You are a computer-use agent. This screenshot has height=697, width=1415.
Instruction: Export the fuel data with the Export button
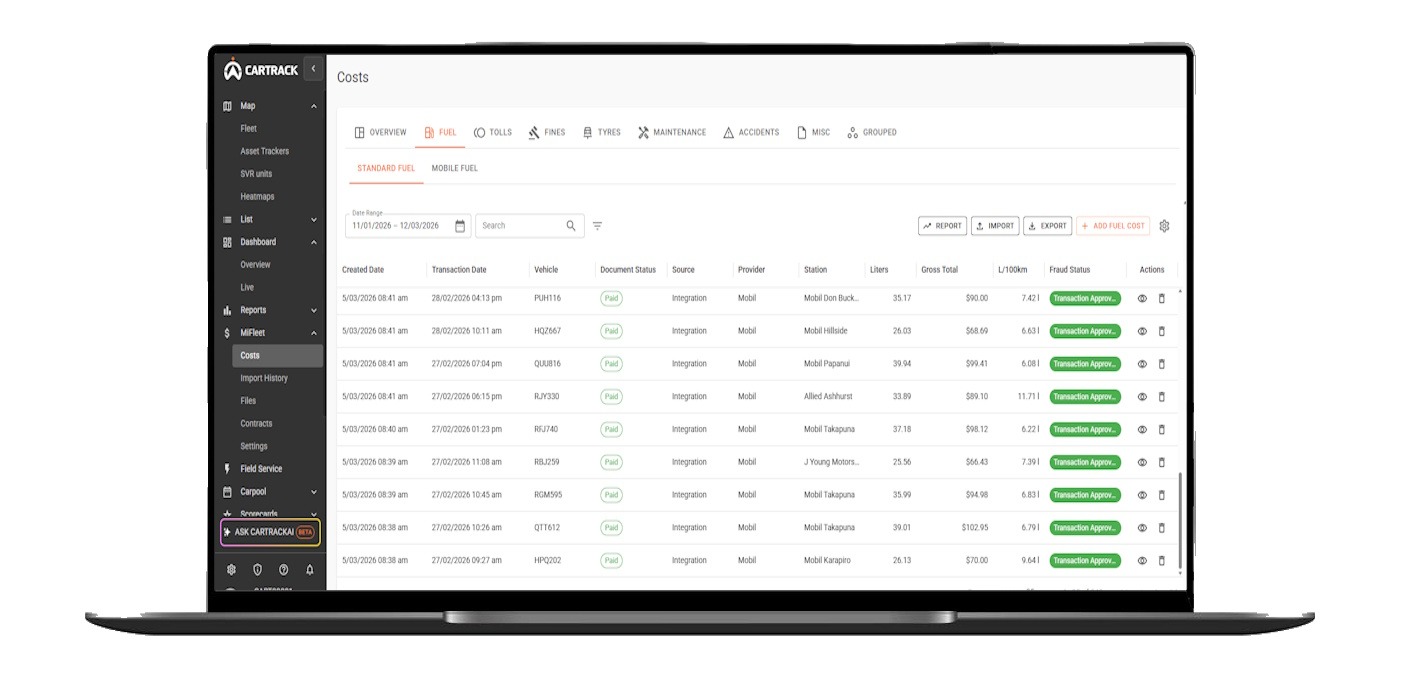coord(1048,225)
